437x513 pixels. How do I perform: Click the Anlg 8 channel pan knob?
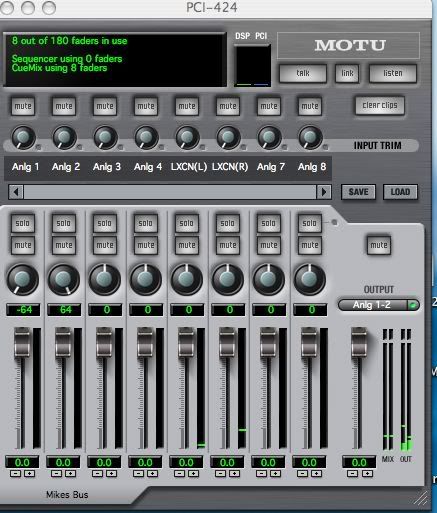310,280
